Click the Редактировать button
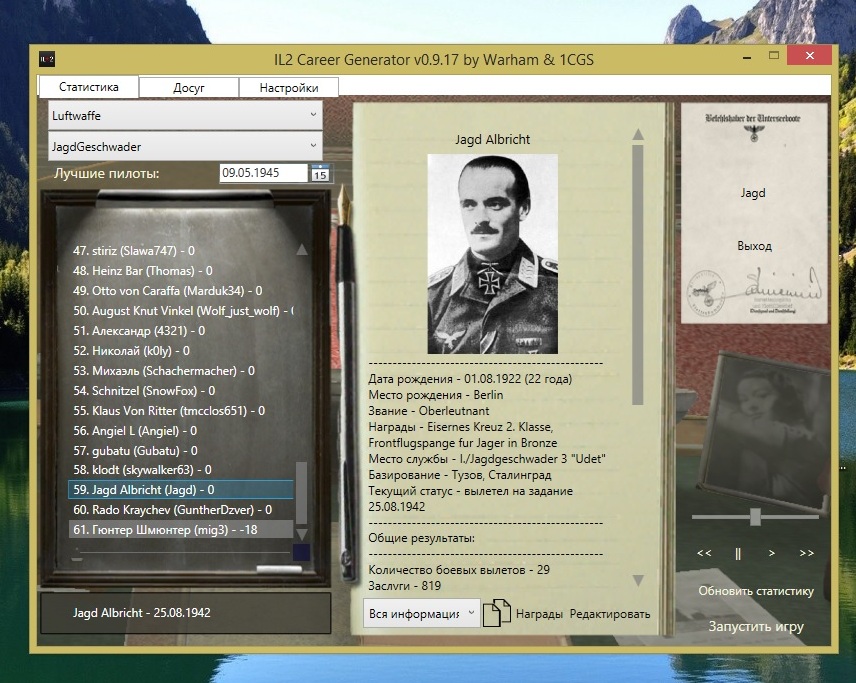 [x=610, y=614]
